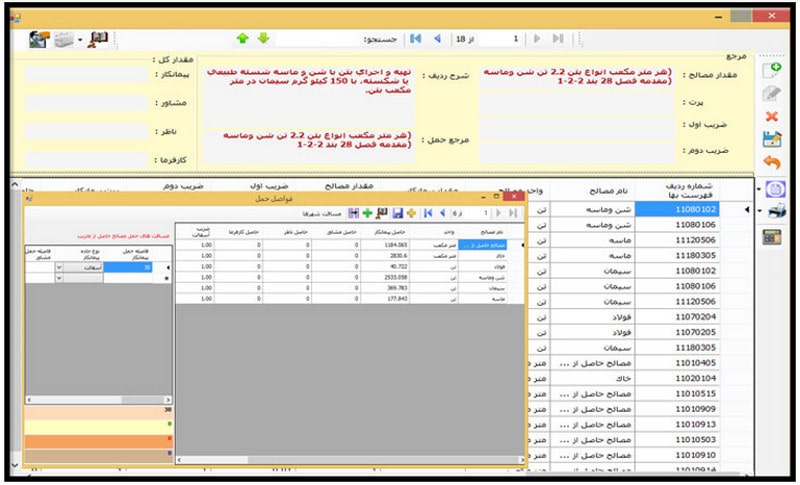Click the highlighted cell 30 in distance grid
This screenshot has height=485, width=800.
tap(128, 267)
